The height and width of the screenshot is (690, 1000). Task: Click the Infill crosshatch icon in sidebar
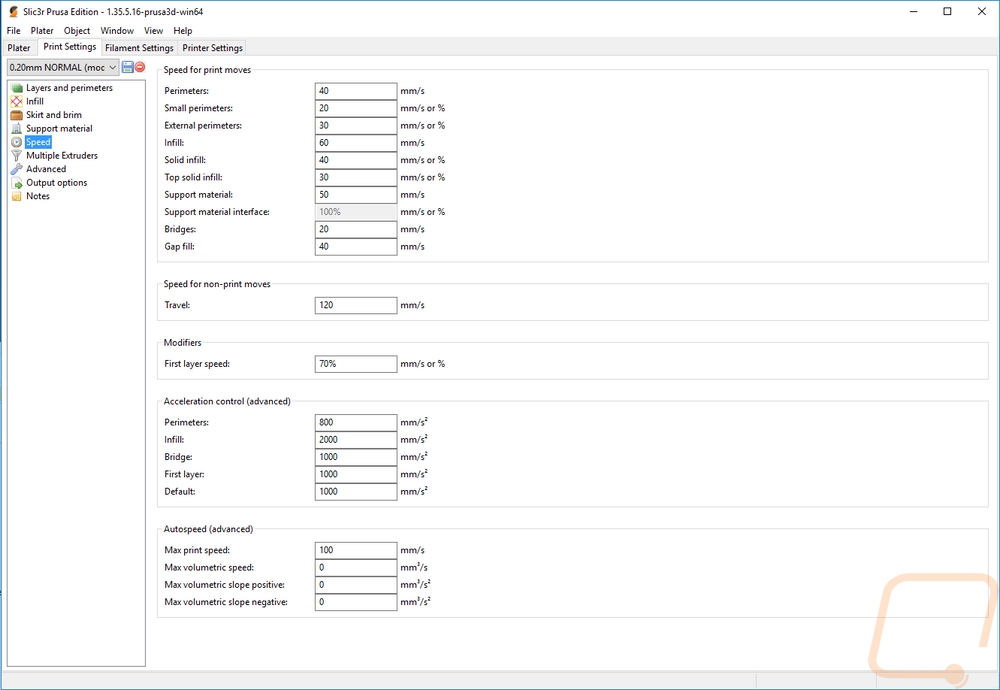[17, 101]
